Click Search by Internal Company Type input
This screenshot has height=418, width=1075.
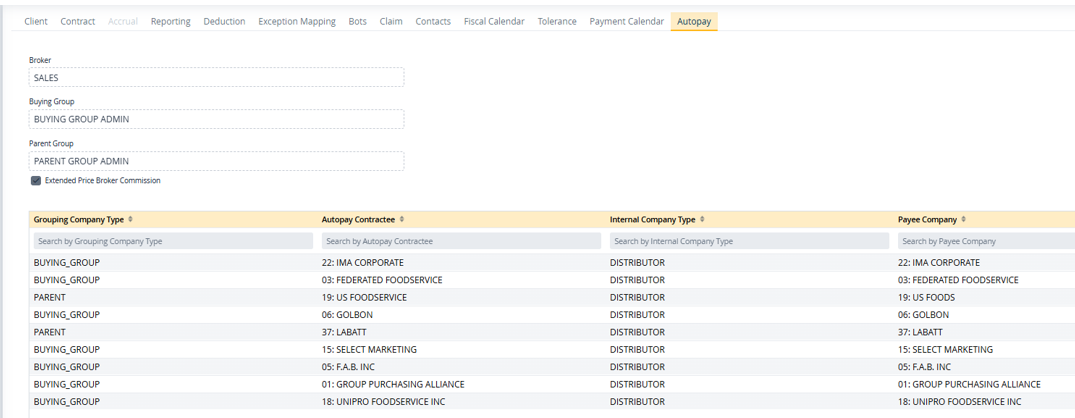pos(748,241)
